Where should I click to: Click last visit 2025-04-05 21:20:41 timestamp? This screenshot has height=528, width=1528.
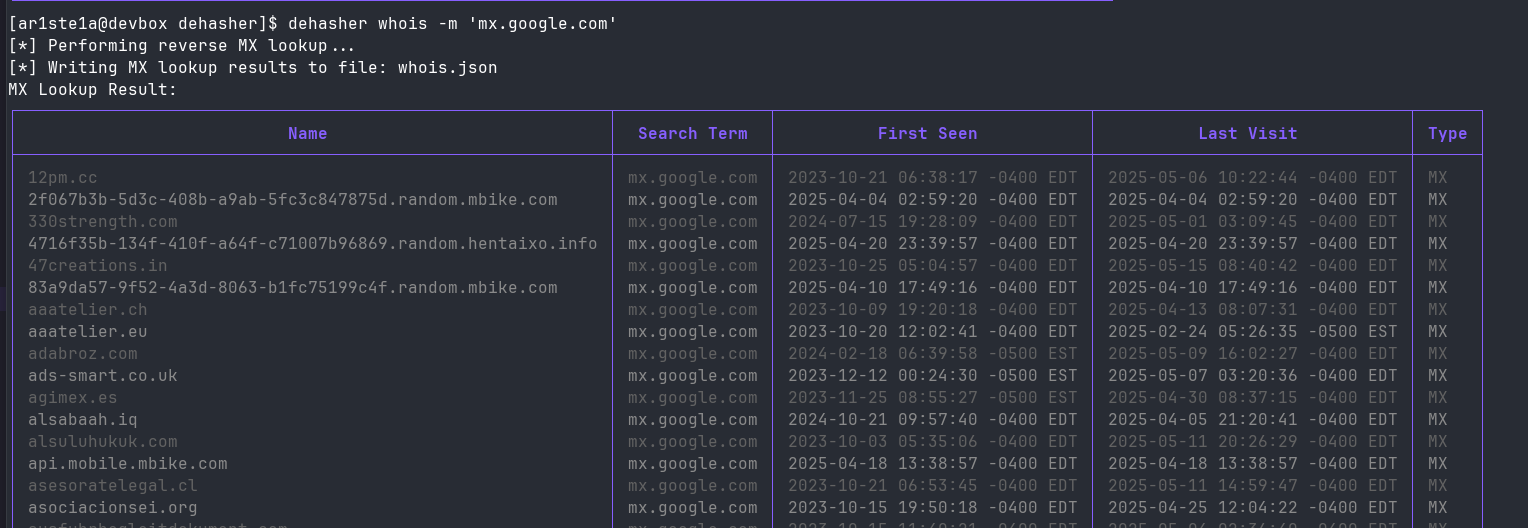[1252, 420]
